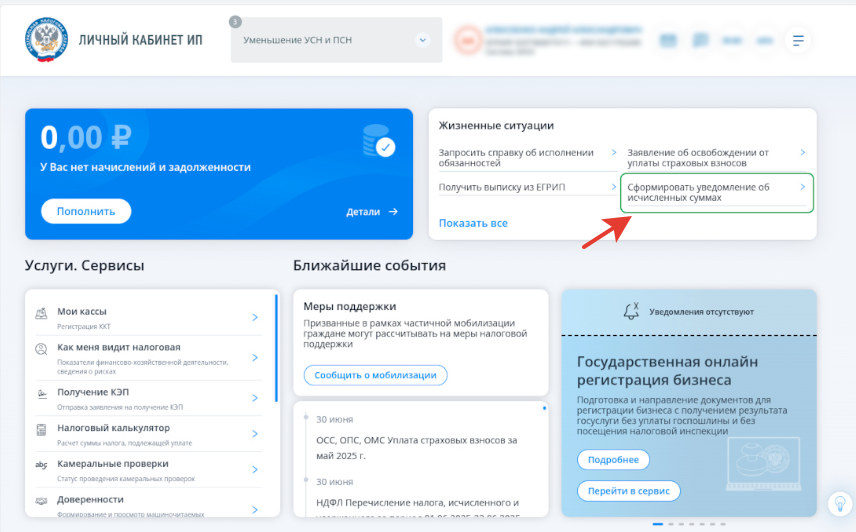The width and height of the screenshot is (856, 532).
Task: Expand the Уменьшение УСН и ПСН dropdown
Action: coord(336,40)
